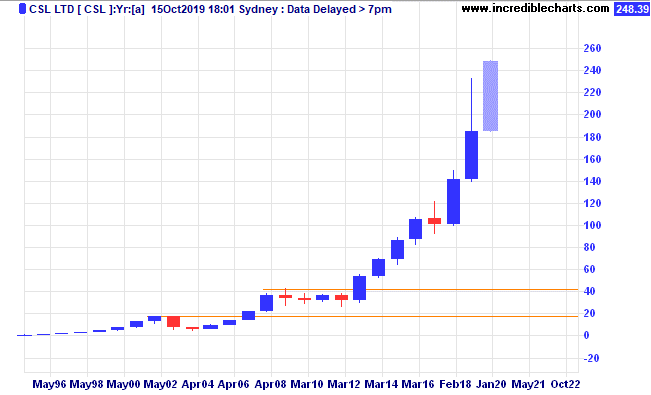Click the 180 price axis label

pos(592,137)
